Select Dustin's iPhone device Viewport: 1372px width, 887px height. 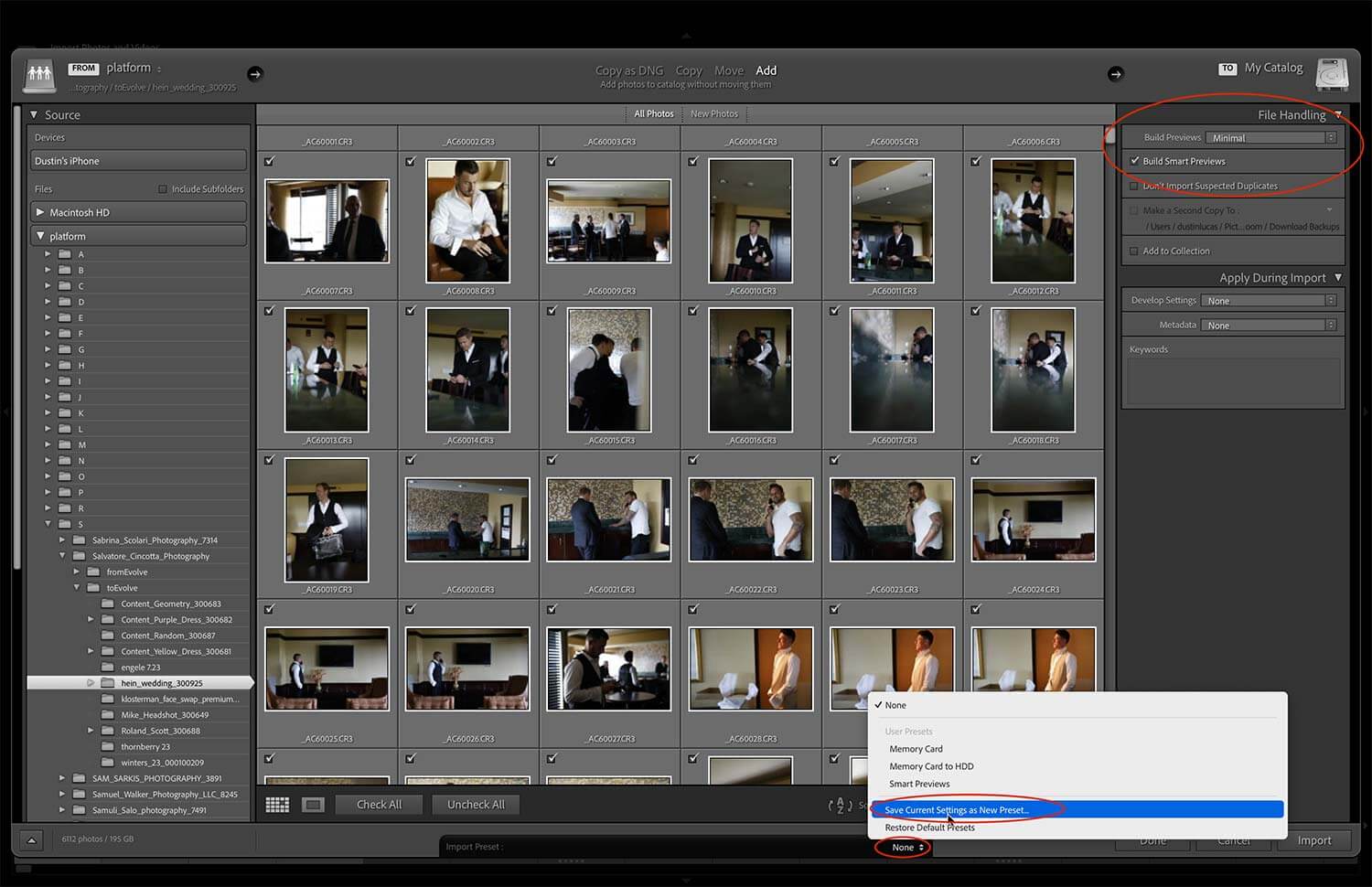point(139,161)
